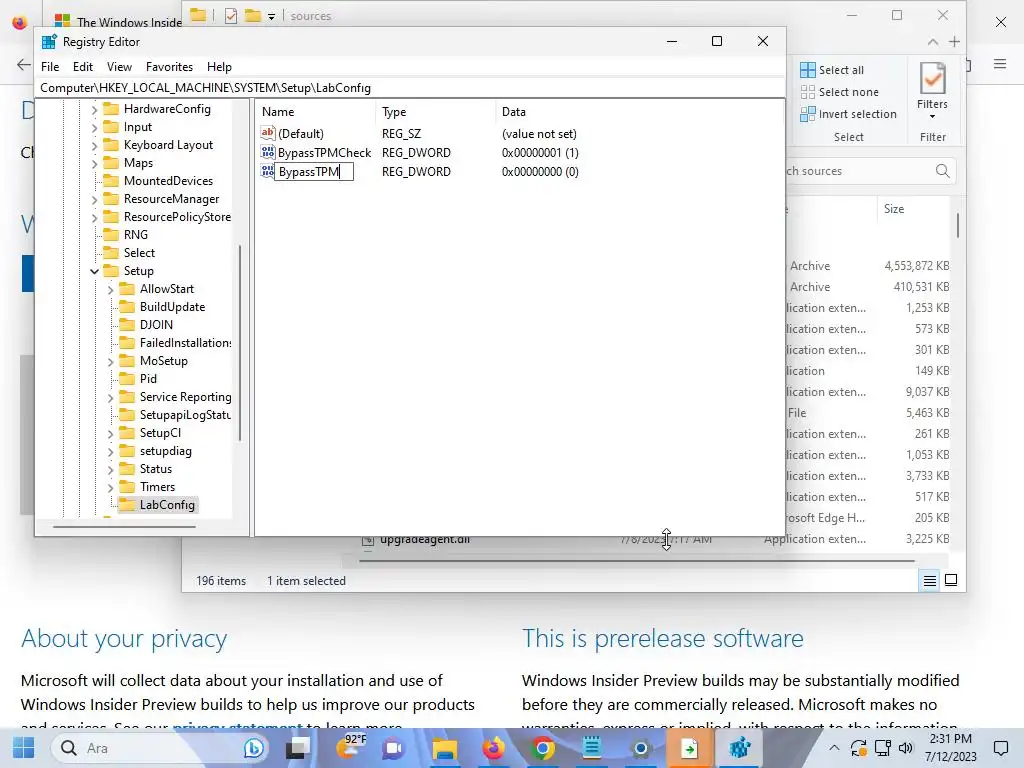Click the setupdiag folder icon
This screenshot has height=768, width=1024.
pyautogui.click(x=127, y=451)
